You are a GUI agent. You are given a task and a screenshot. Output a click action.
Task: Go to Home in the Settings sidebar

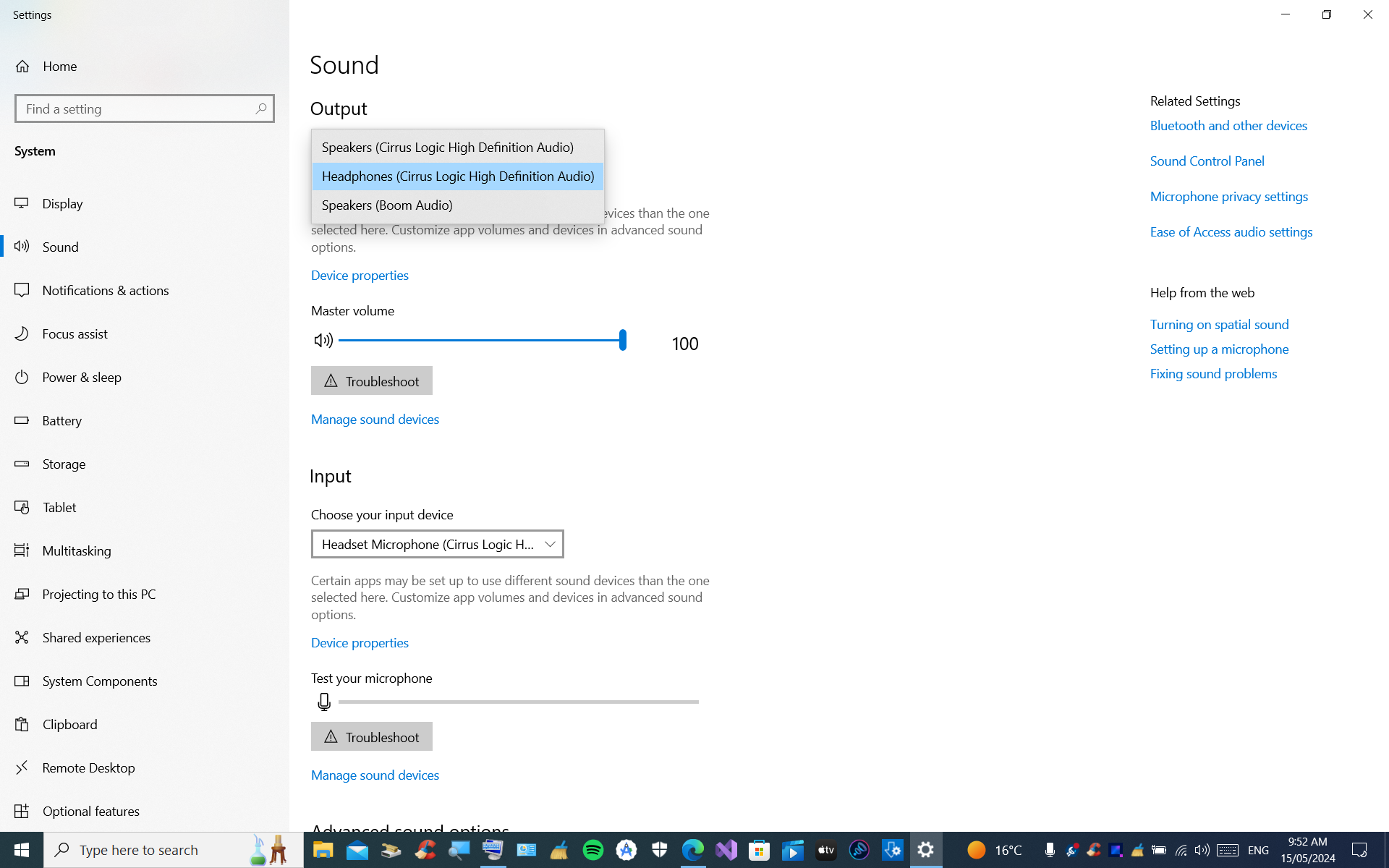(x=59, y=66)
